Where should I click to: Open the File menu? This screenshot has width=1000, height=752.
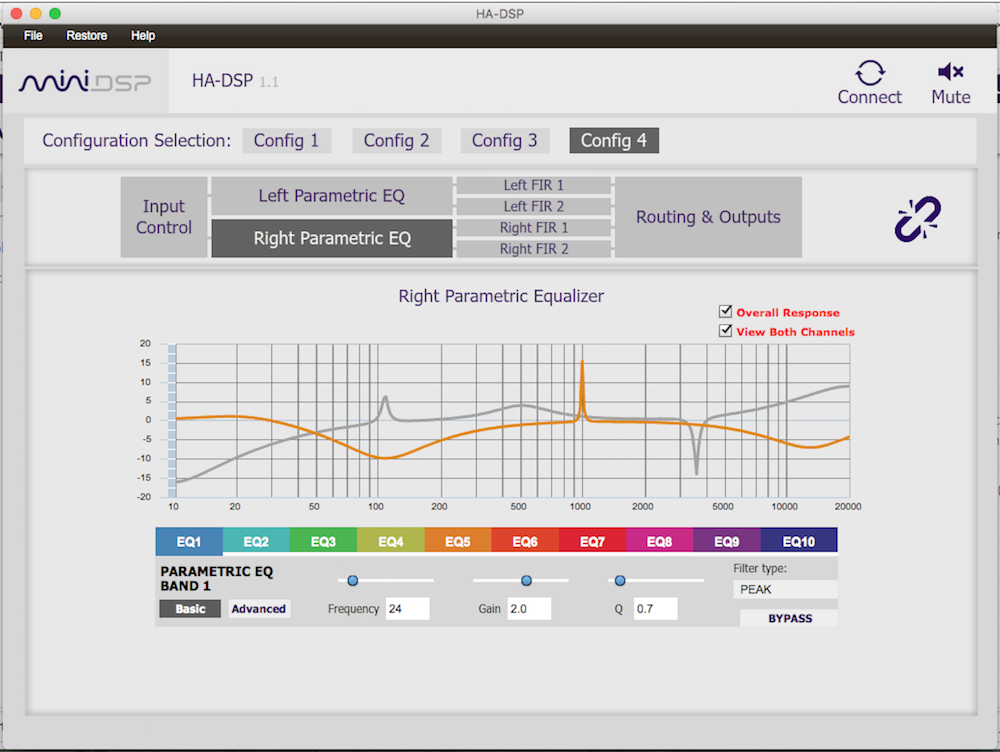click(x=33, y=36)
